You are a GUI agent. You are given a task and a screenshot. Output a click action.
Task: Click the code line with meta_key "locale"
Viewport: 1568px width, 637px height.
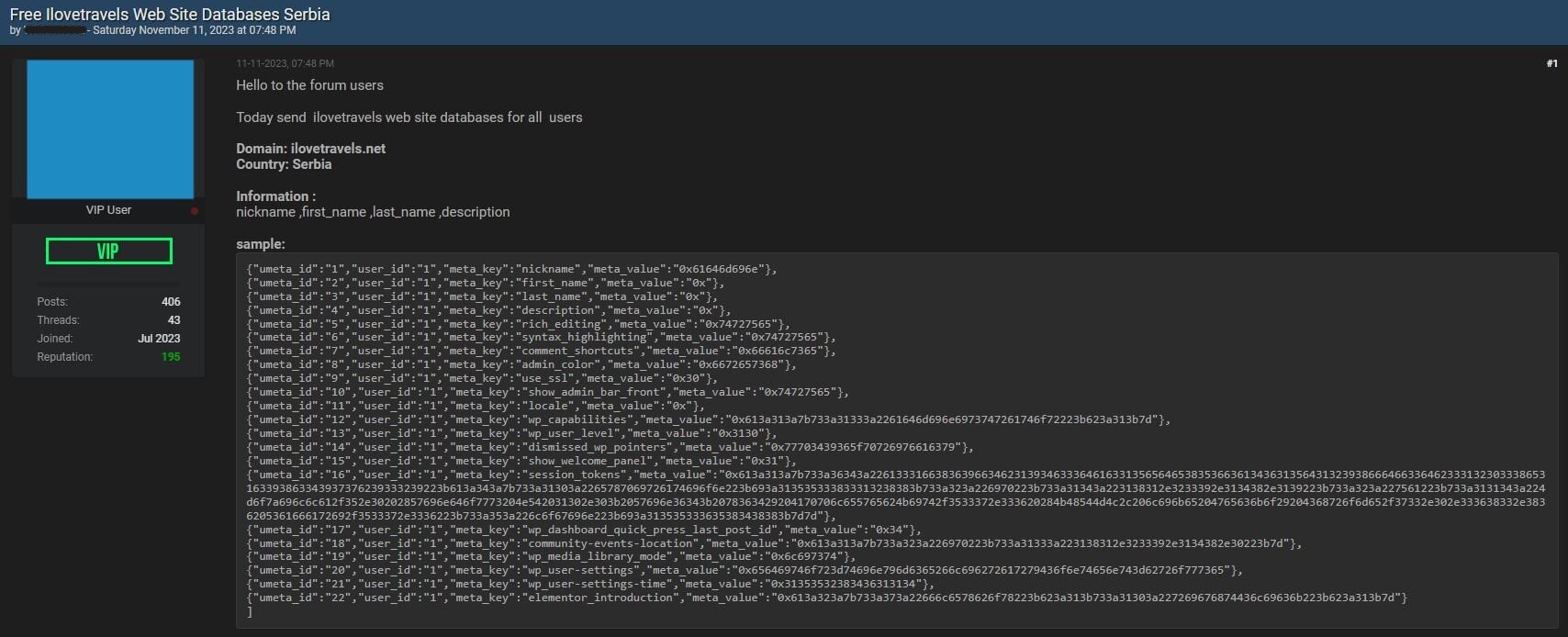point(476,406)
